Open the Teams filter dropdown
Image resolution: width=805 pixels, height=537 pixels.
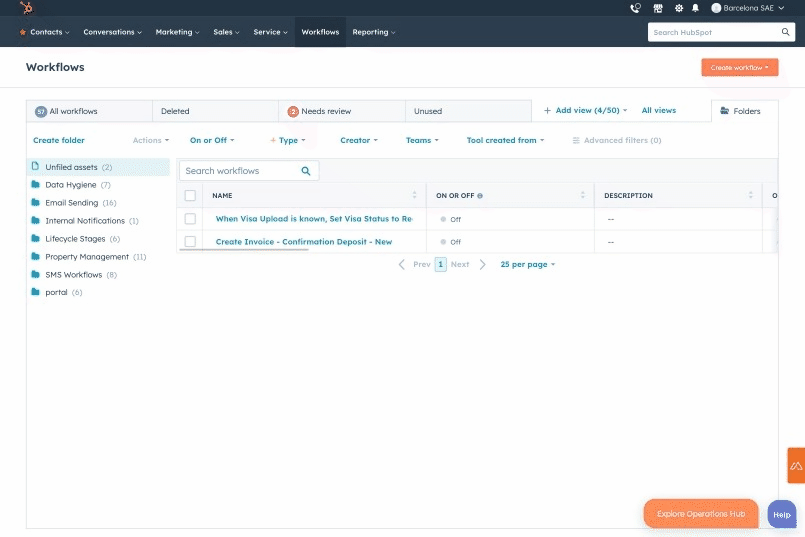tap(422, 140)
